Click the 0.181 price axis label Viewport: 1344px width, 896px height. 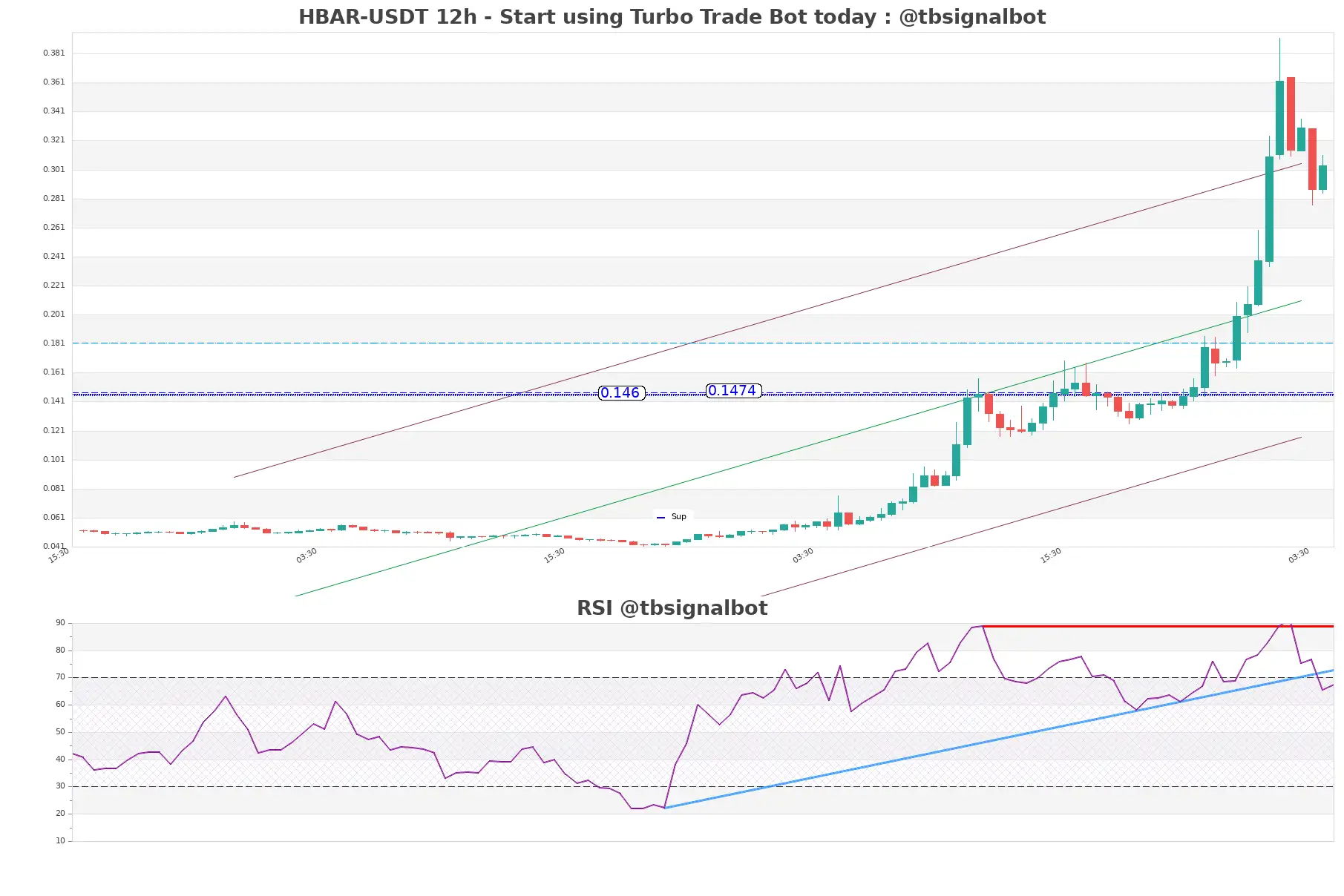tap(53, 343)
